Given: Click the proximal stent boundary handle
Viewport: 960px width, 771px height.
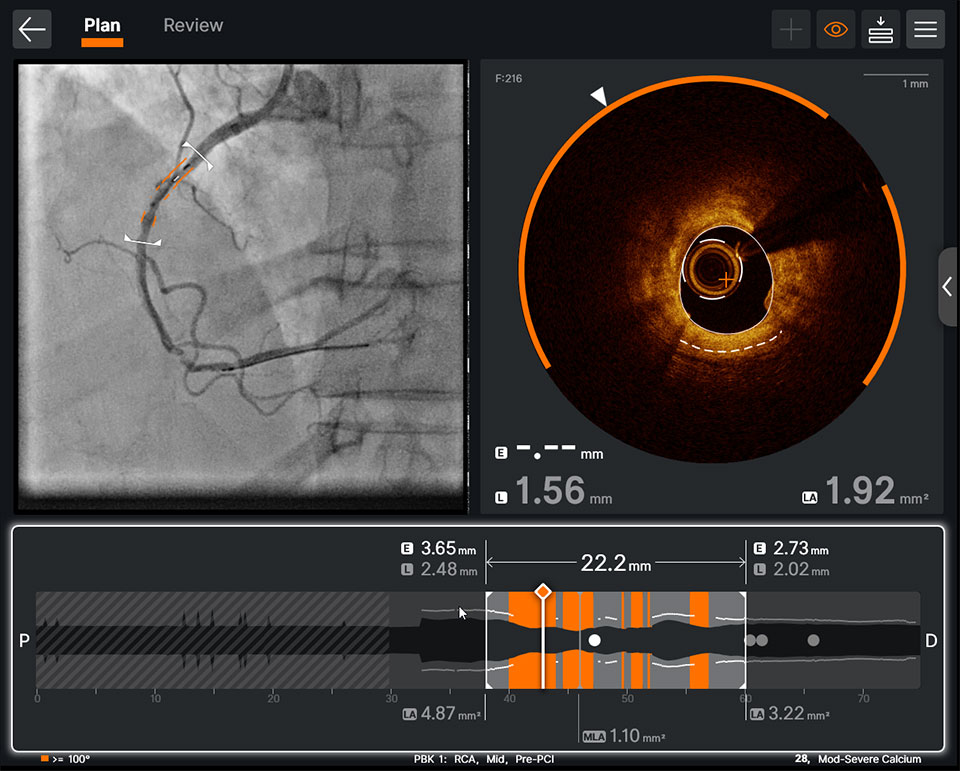Looking at the screenshot, I should pos(487,640).
